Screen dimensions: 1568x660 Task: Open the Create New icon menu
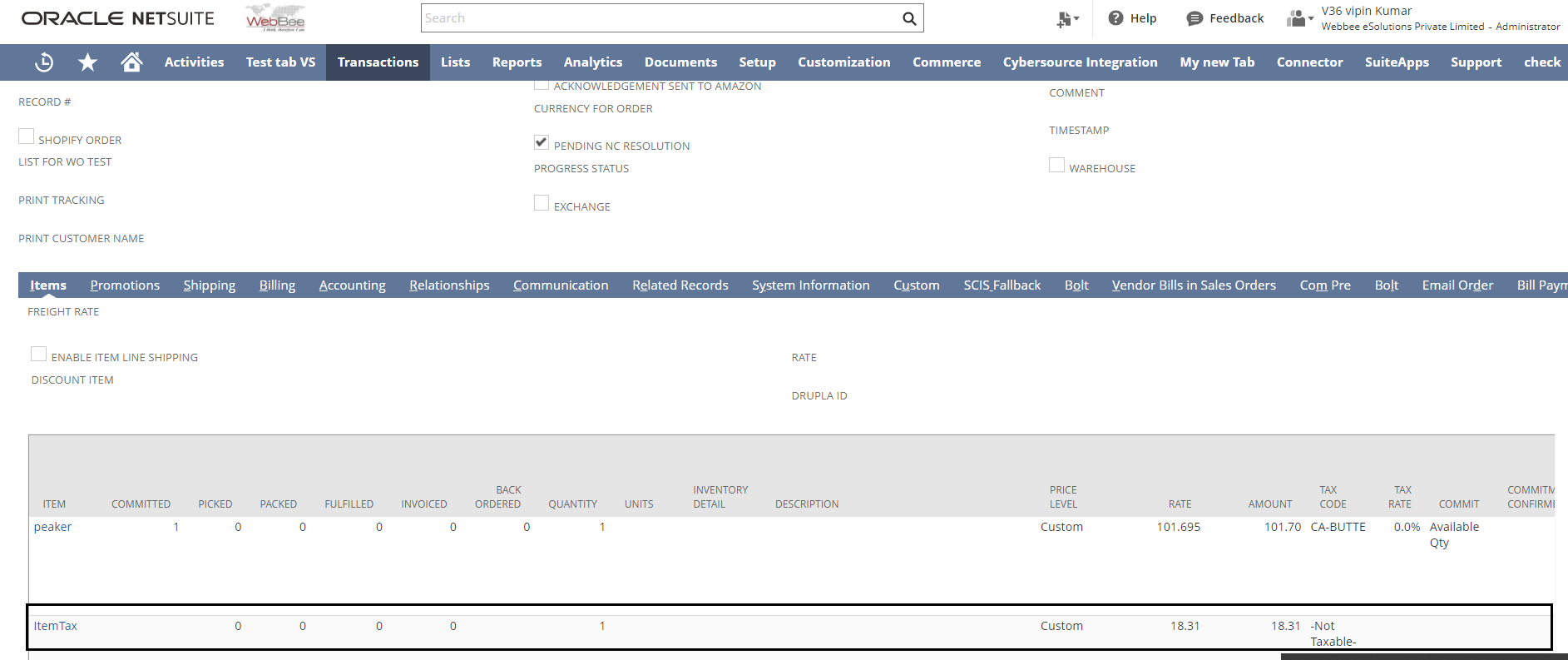(1066, 19)
